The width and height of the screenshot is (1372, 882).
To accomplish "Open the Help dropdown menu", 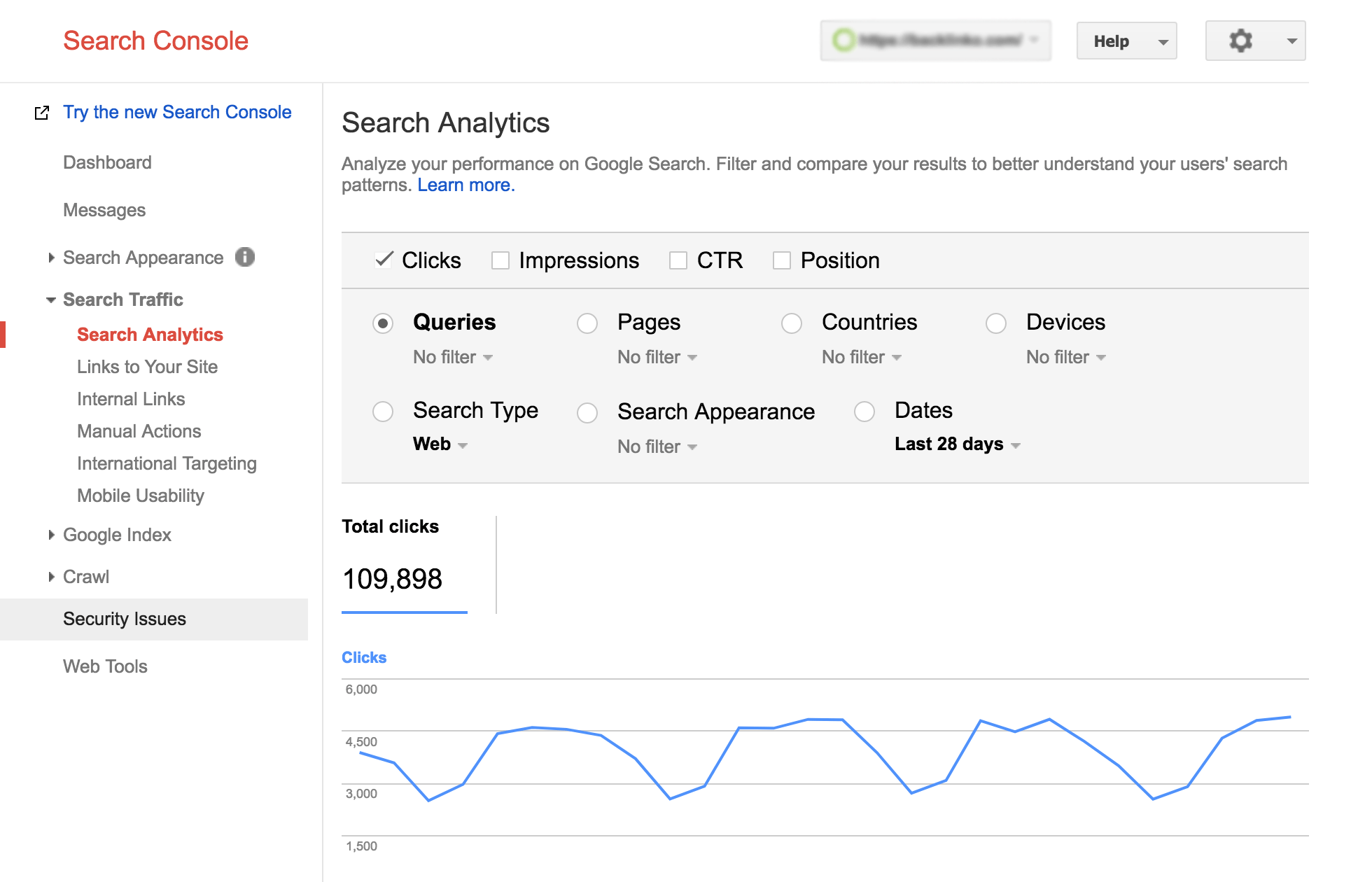I will [1126, 41].
